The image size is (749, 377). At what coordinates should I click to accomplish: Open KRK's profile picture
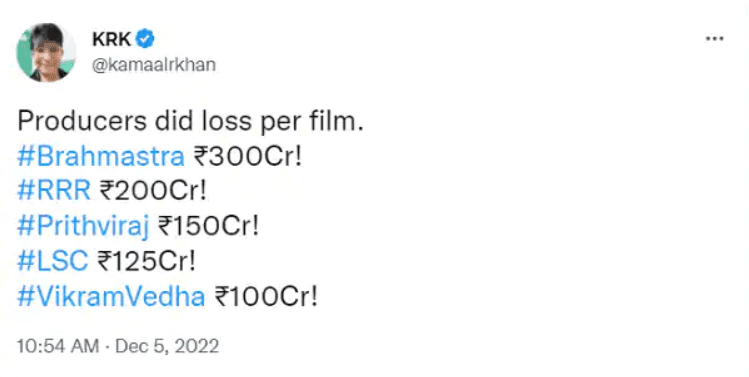pos(46,52)
